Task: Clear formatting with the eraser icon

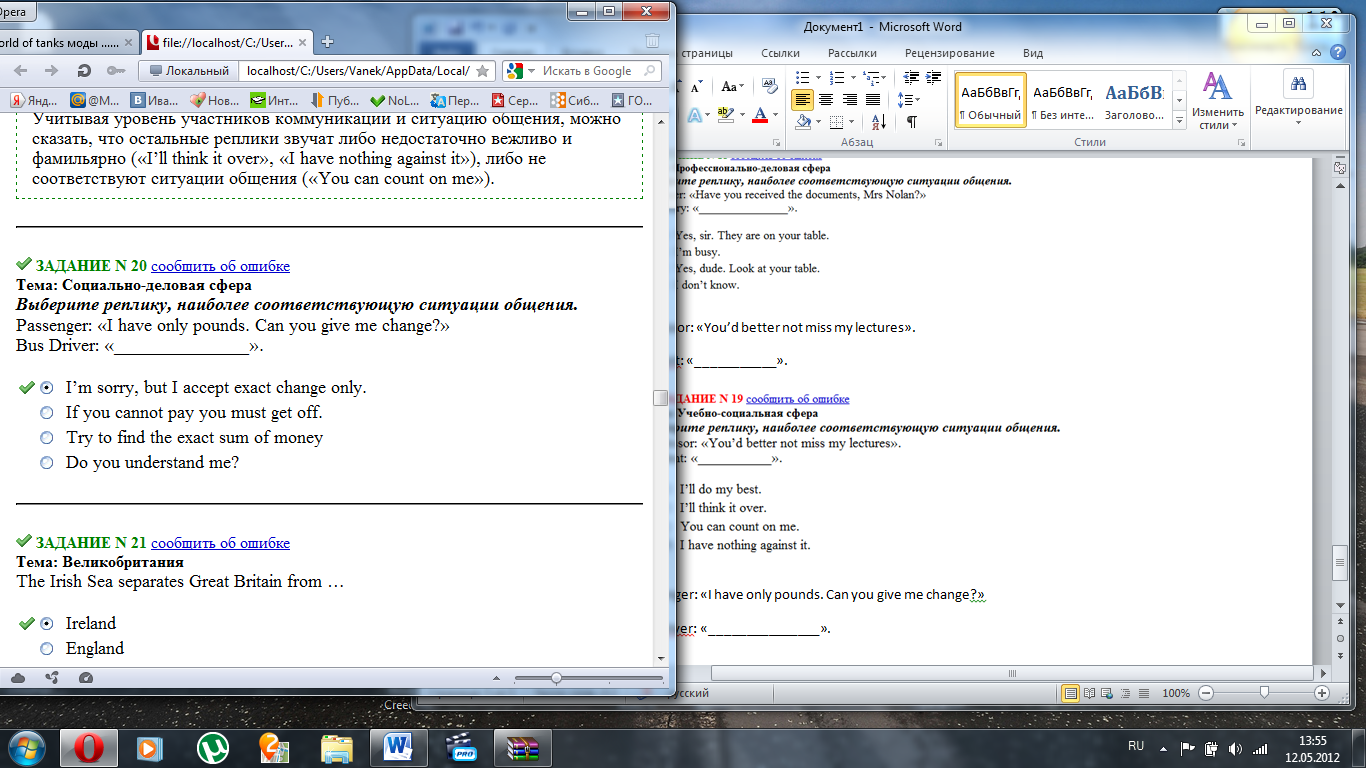Action: point(769,86)
